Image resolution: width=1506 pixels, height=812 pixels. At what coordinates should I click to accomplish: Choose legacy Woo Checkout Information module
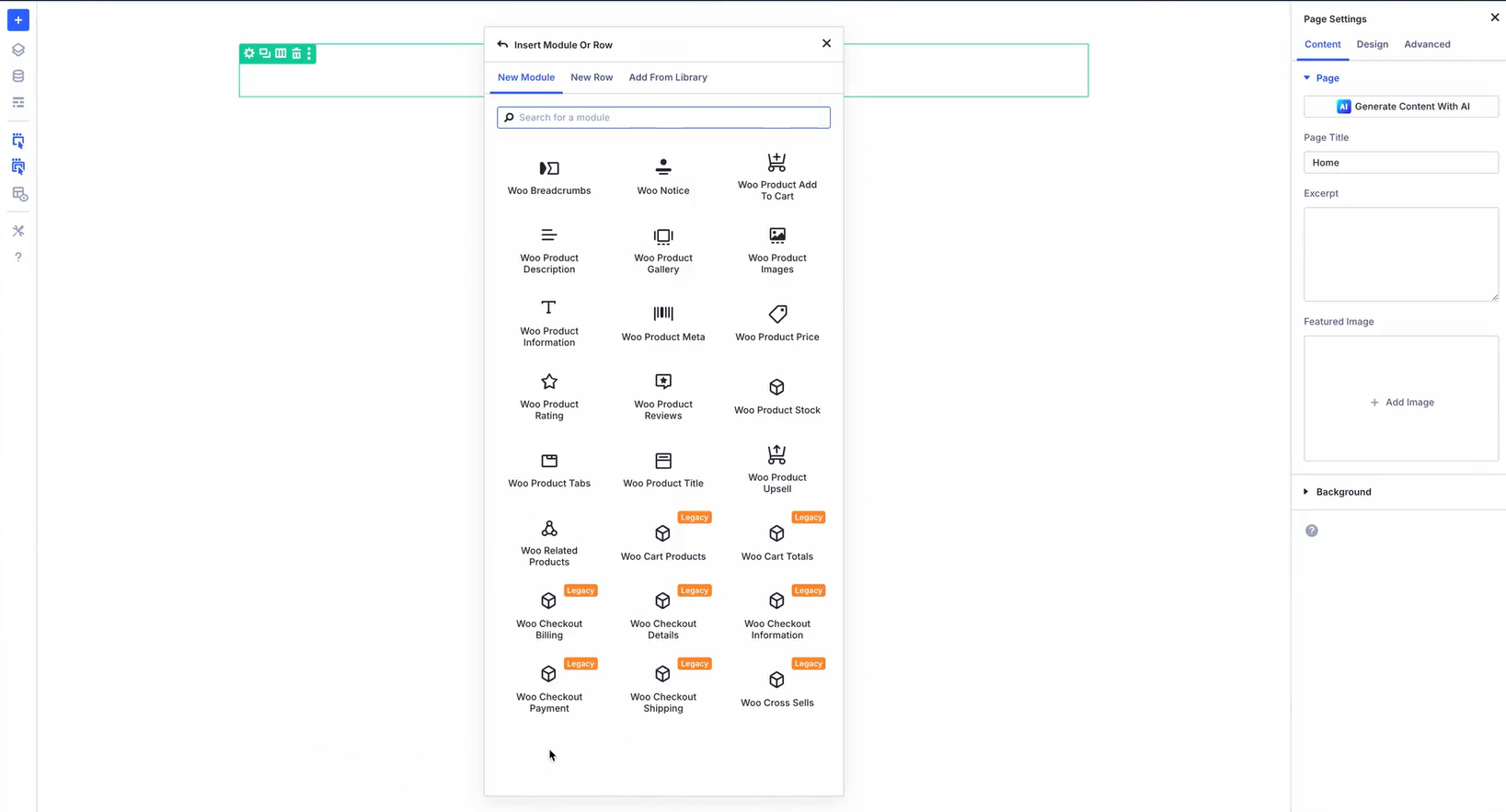tap(777, 616)
